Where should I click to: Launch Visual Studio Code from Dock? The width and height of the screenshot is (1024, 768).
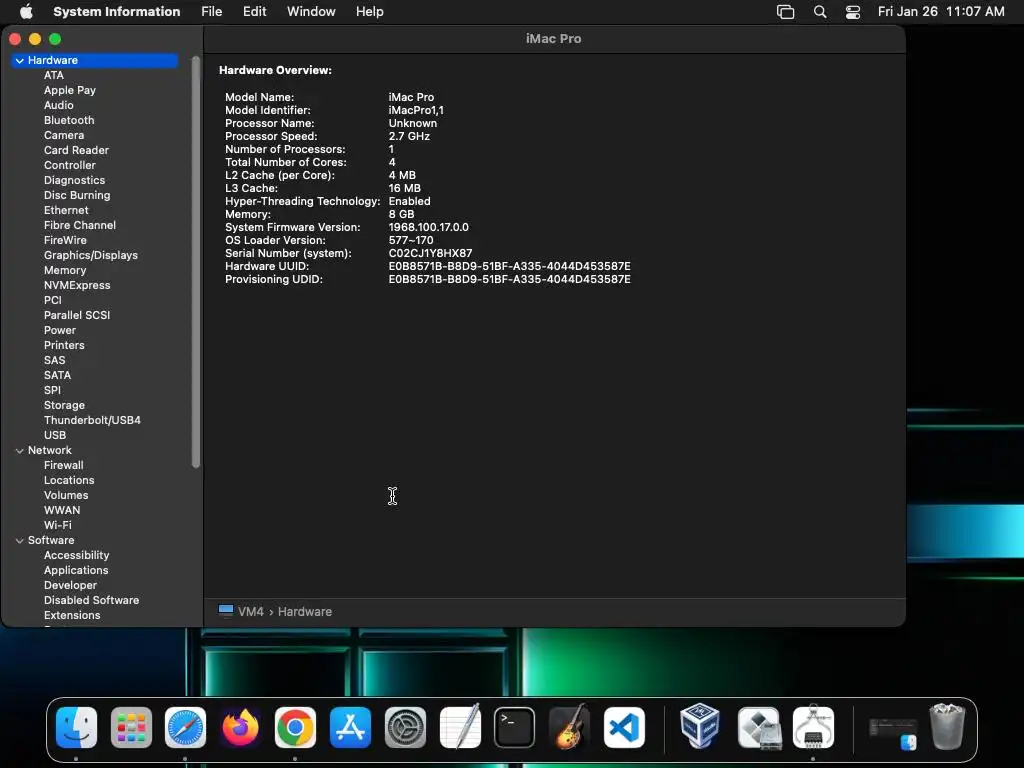(x=624, y=727)
